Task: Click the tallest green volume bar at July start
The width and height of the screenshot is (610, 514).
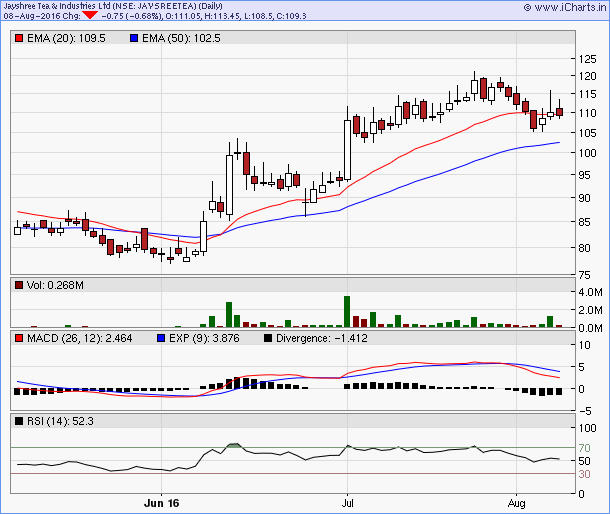Action: tap(347, 311)
